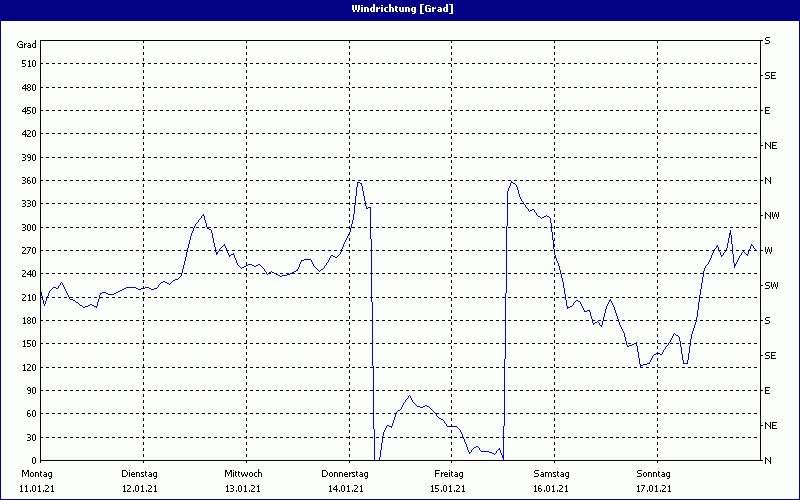Choose the Sonntag day label

(x=653, y=474)
